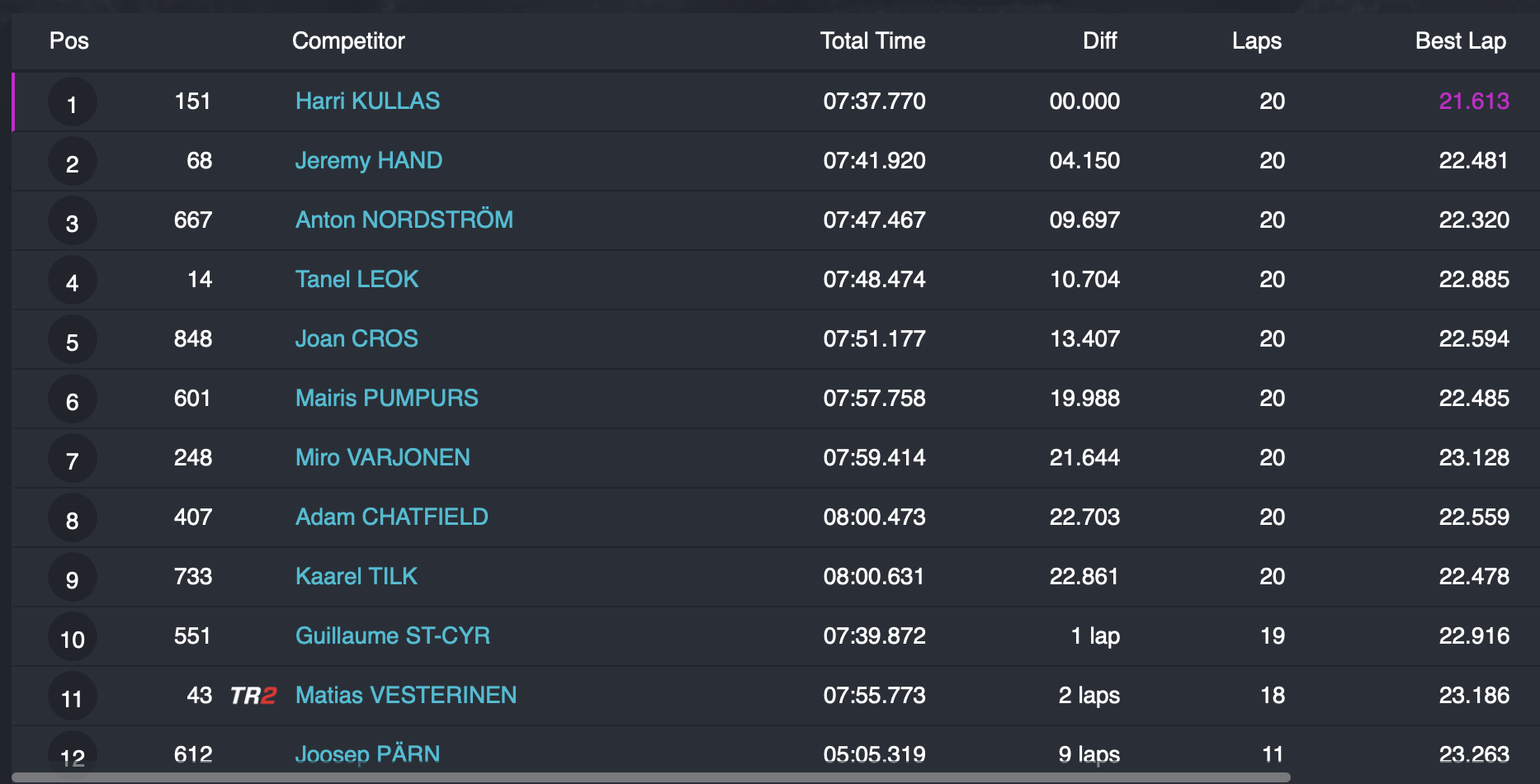Click Kaarel TILK competitor name
The image size is (1540, 784).
(x=356, y=577)
